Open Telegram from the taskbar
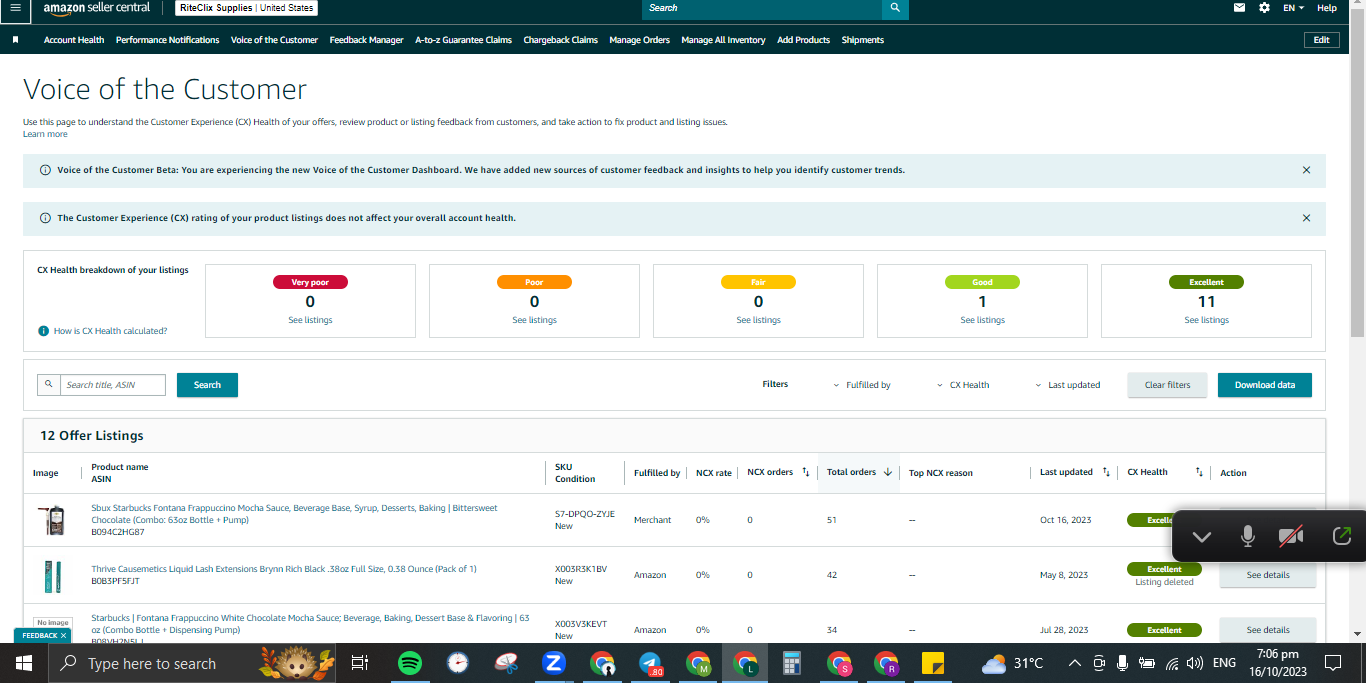The width and height of the screenshot is (1366, 683). pos(650,663)
